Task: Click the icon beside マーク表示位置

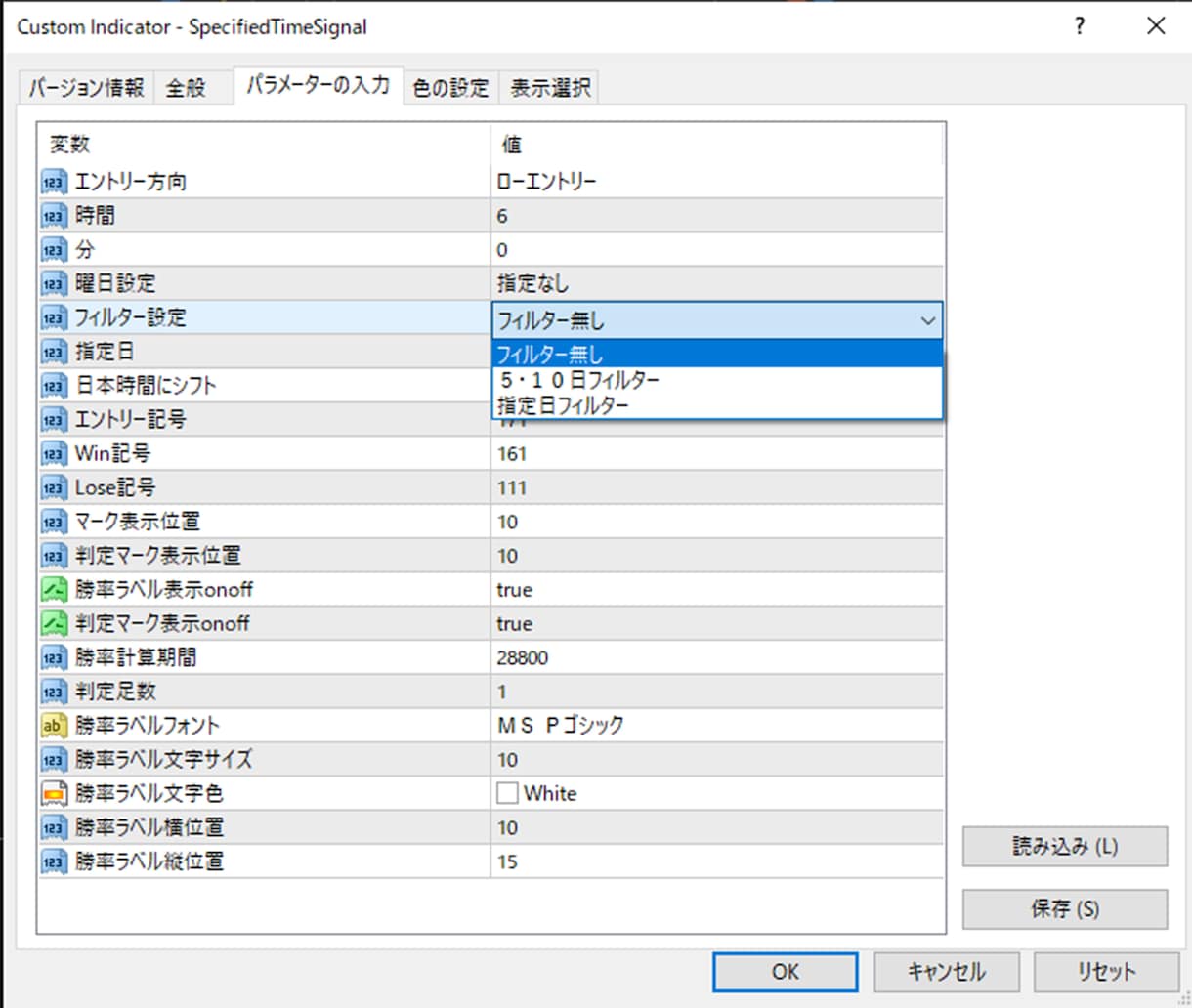Action: point(54,522)
